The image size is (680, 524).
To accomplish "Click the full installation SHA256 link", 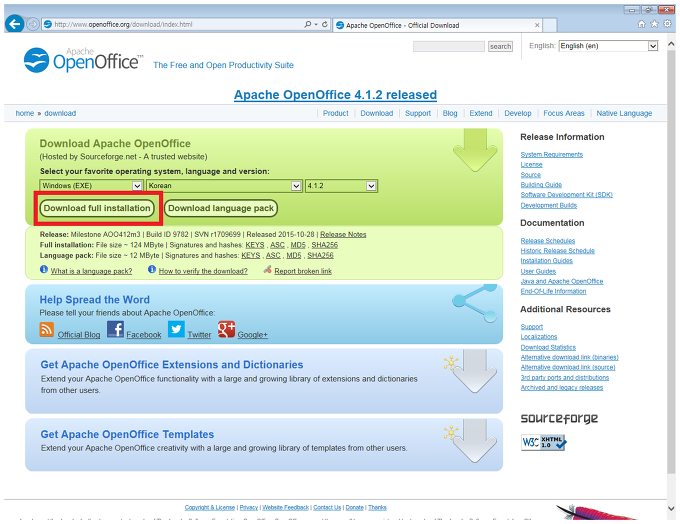I will click(x=324, y=245).
